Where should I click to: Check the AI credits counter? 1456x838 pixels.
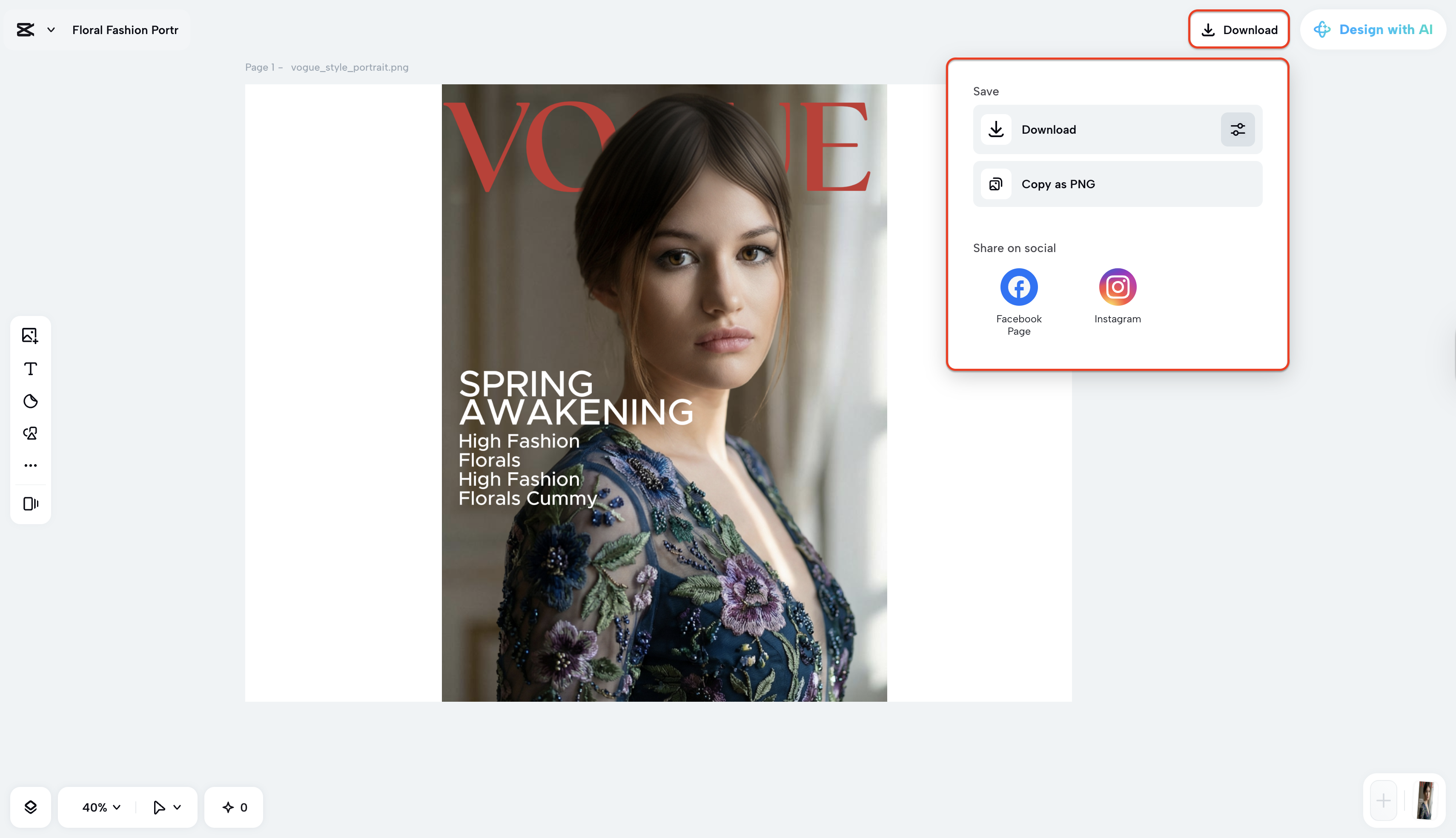tap(234, 807)
